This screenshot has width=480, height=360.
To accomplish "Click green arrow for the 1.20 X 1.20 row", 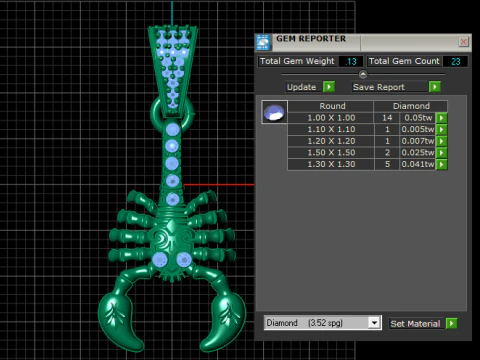I will 441,141.
